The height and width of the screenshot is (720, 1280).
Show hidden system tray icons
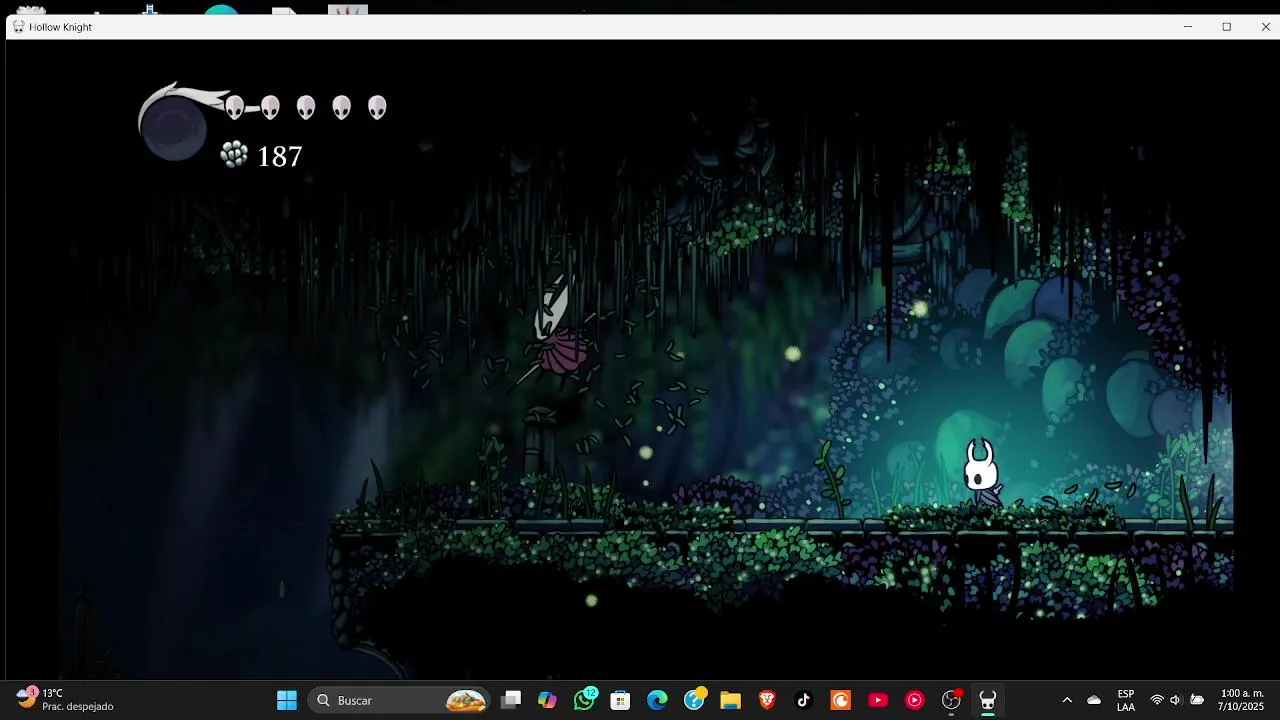tap(1066, 700)
